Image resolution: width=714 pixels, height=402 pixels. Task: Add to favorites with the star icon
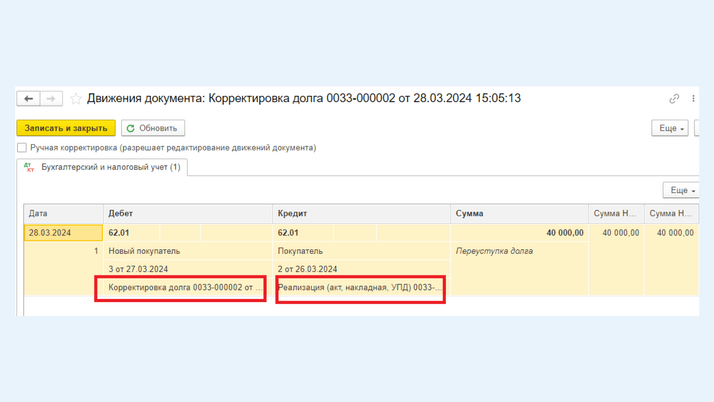point(76,99)
